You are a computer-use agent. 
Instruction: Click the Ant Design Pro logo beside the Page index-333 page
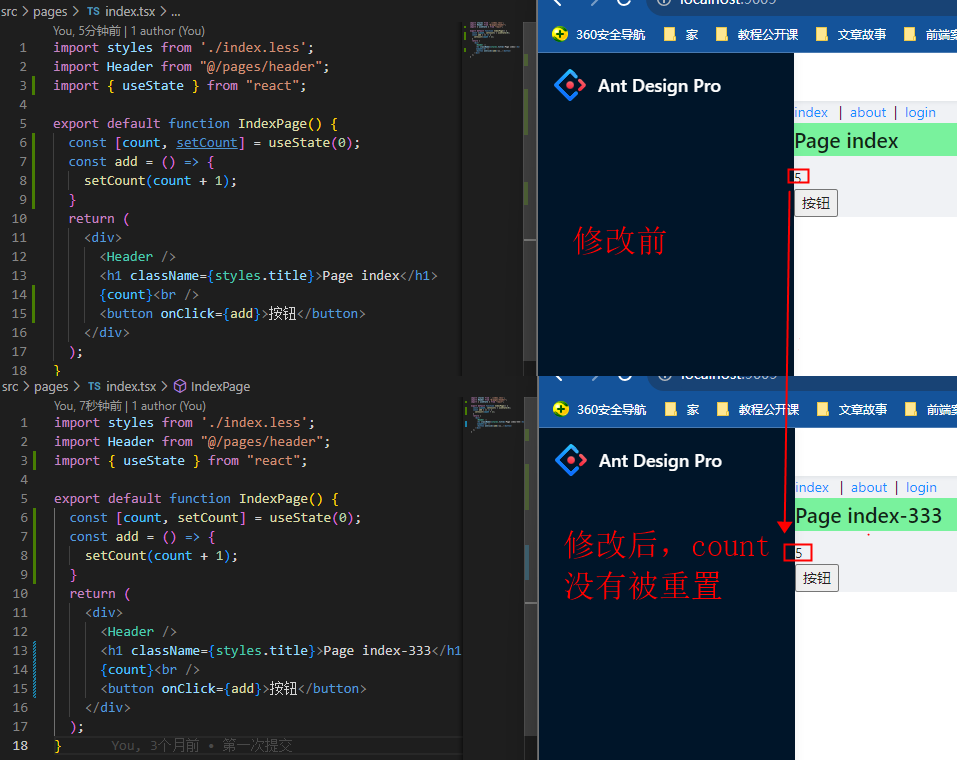pyautogui.click(x=571, y=460)
